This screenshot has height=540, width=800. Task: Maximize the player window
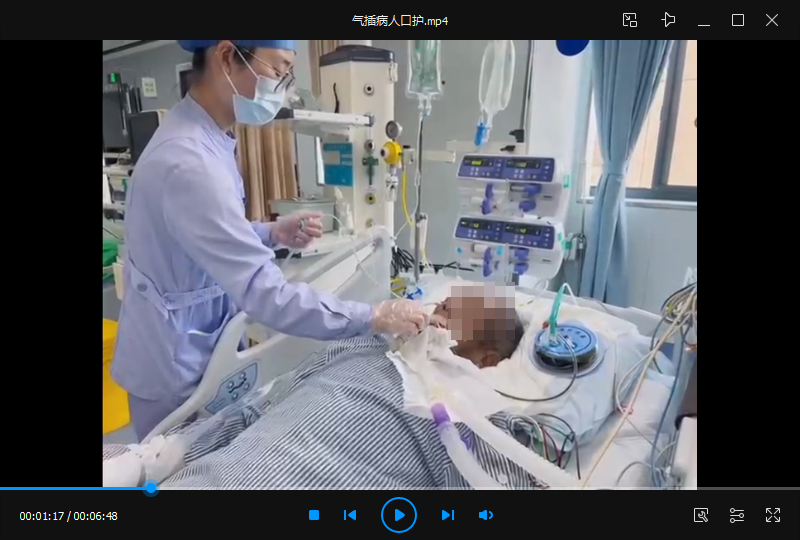(738, 20)
